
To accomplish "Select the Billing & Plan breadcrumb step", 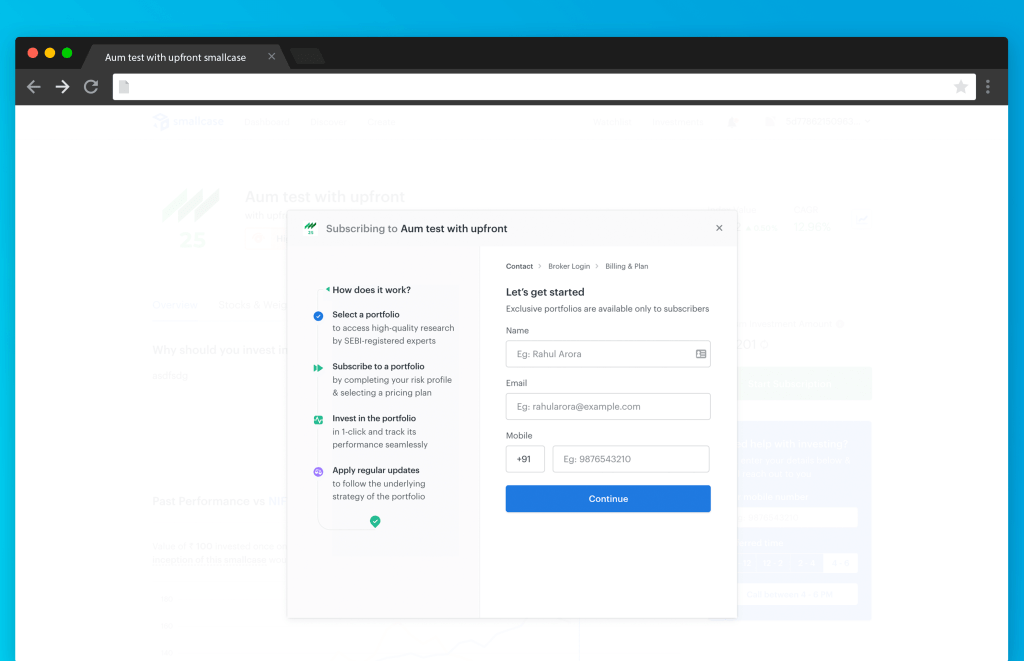I will coord(627,267).
